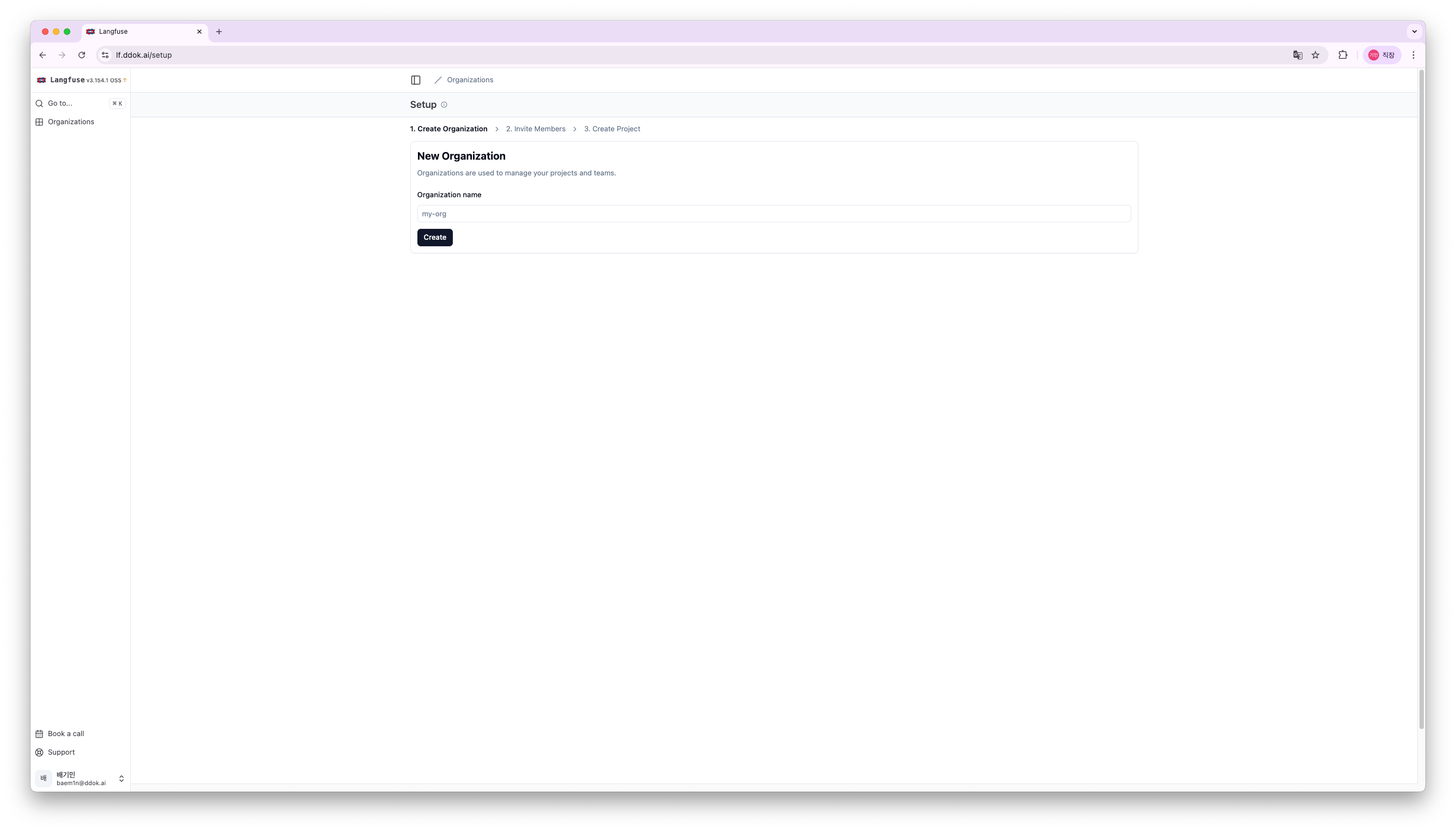The width and height of the screenshot is (1456, 832).
Task: Click the Organizations breadcrumb
Action: pyautogui.click(x=470, y=80)
